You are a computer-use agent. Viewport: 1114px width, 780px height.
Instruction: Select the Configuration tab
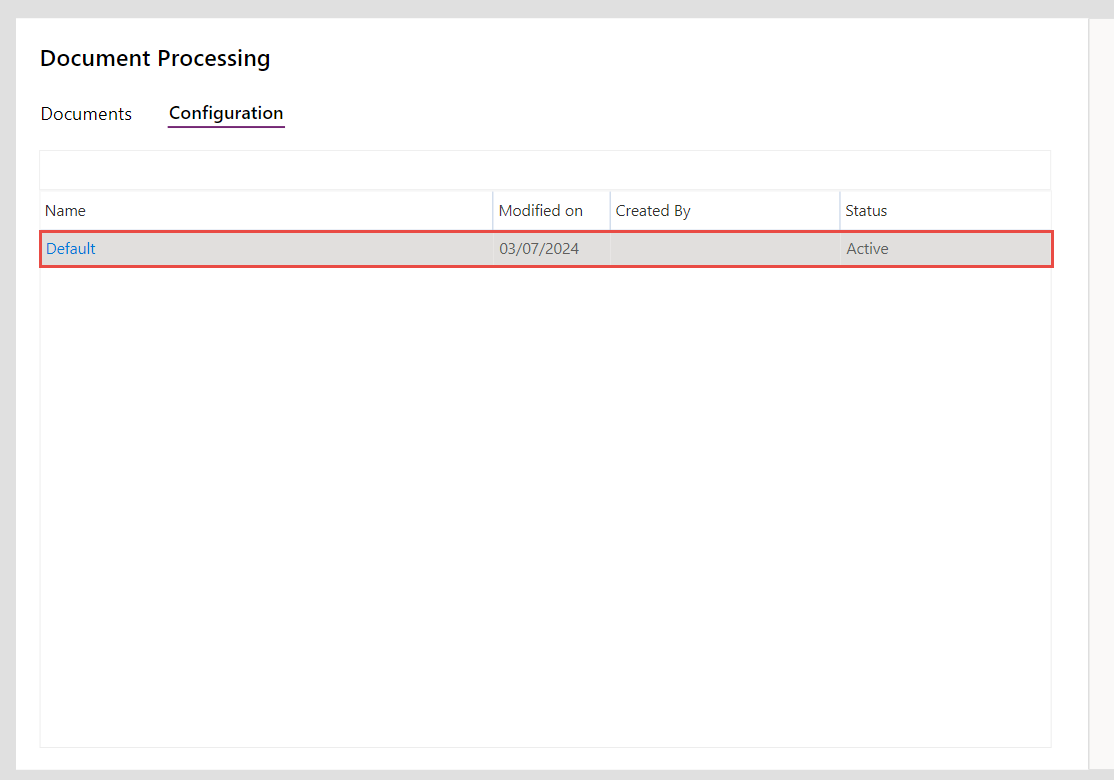coord(226,113)
